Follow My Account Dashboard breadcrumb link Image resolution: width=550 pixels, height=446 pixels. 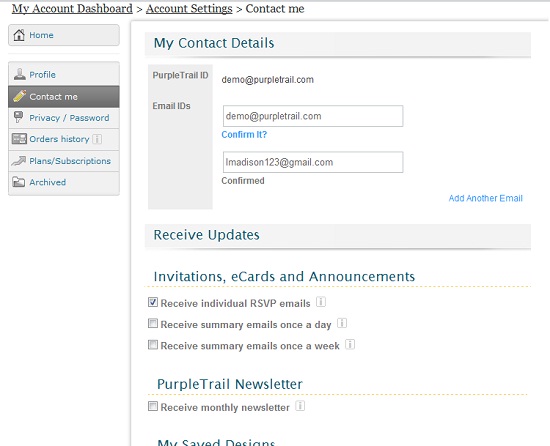72,8
